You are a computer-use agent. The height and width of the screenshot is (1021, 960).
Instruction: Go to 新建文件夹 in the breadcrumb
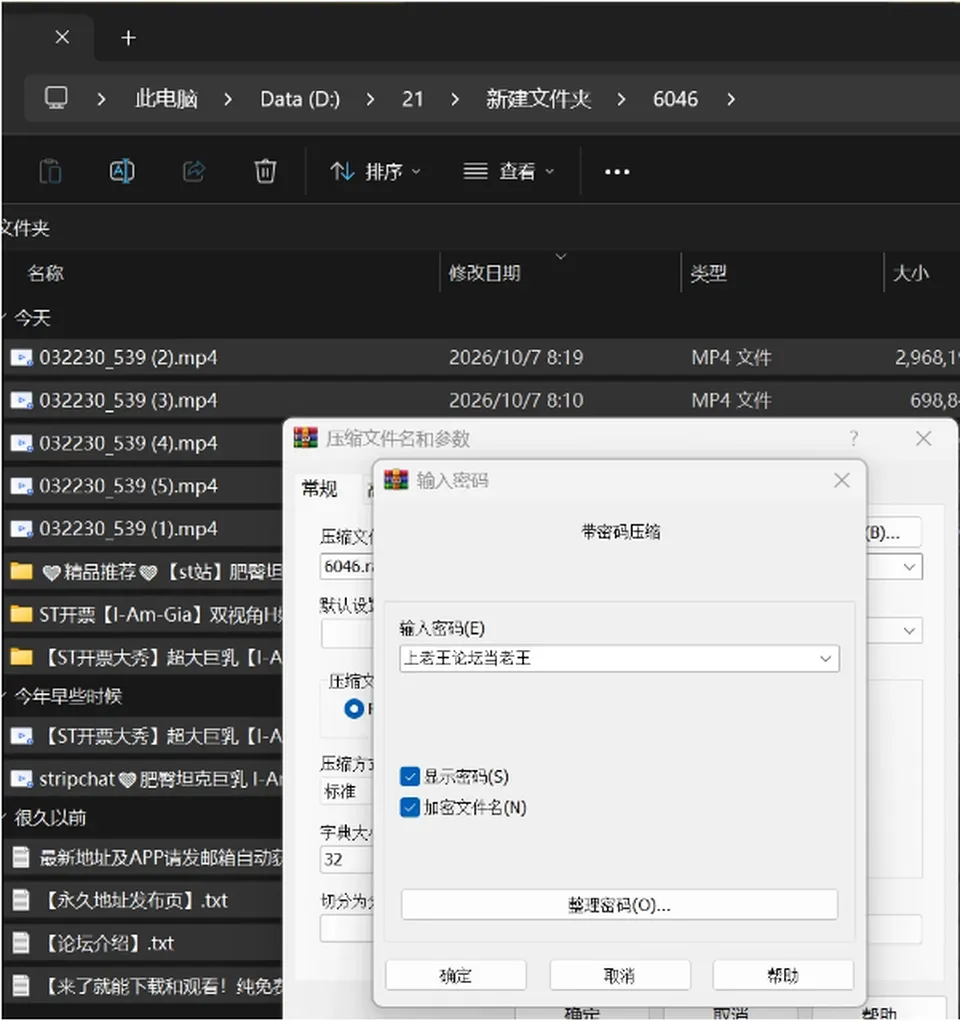[x=539, y=99]
